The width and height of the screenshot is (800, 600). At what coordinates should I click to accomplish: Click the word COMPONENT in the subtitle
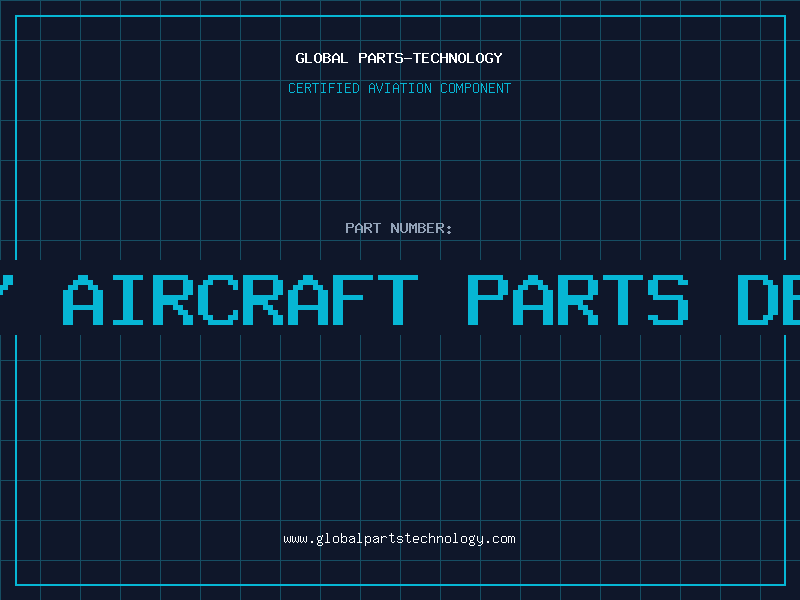[x=475, y=88]
